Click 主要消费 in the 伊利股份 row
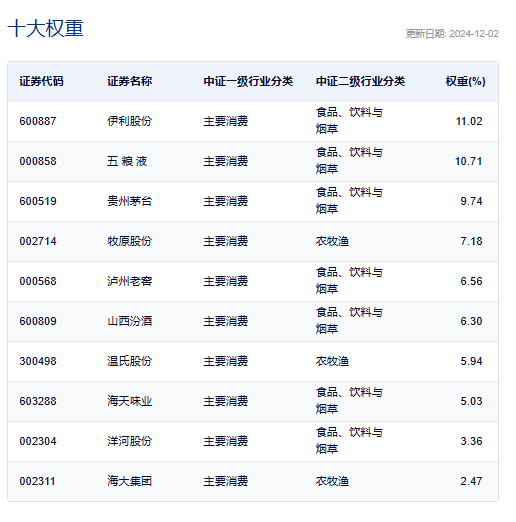This screenshot has height=522, width=516. 226,121
